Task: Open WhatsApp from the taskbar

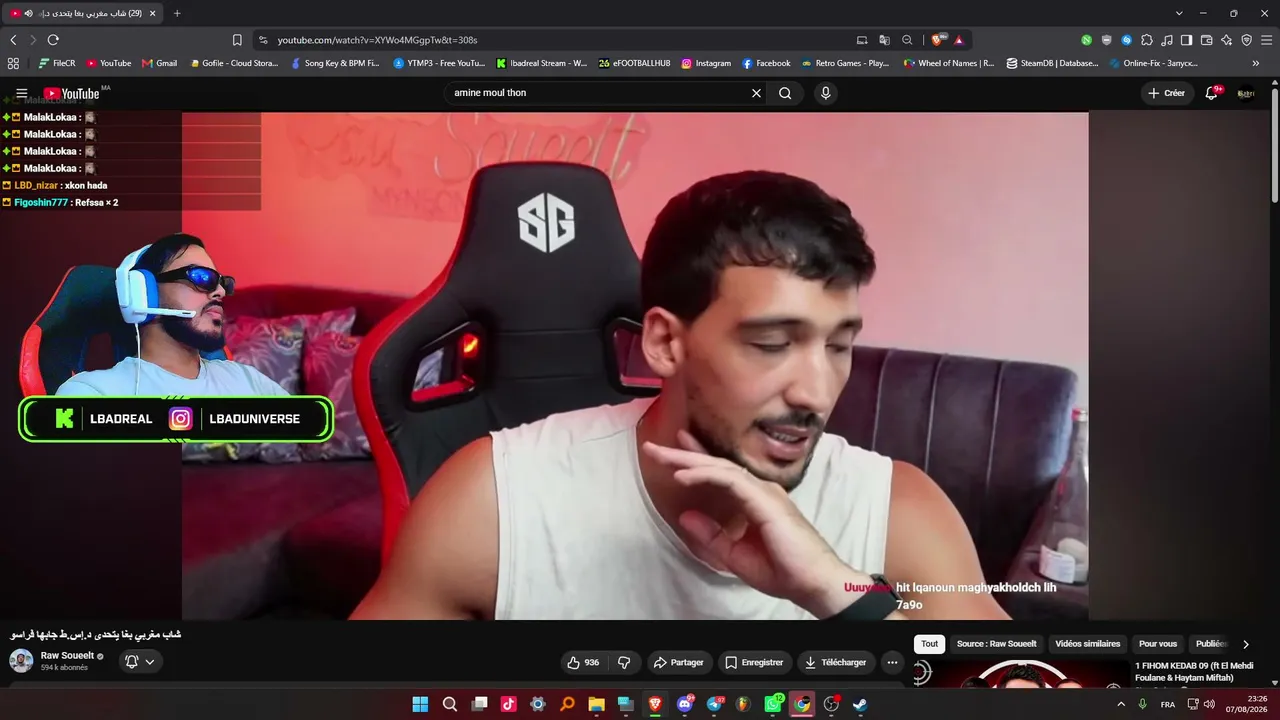Action: 773,704
